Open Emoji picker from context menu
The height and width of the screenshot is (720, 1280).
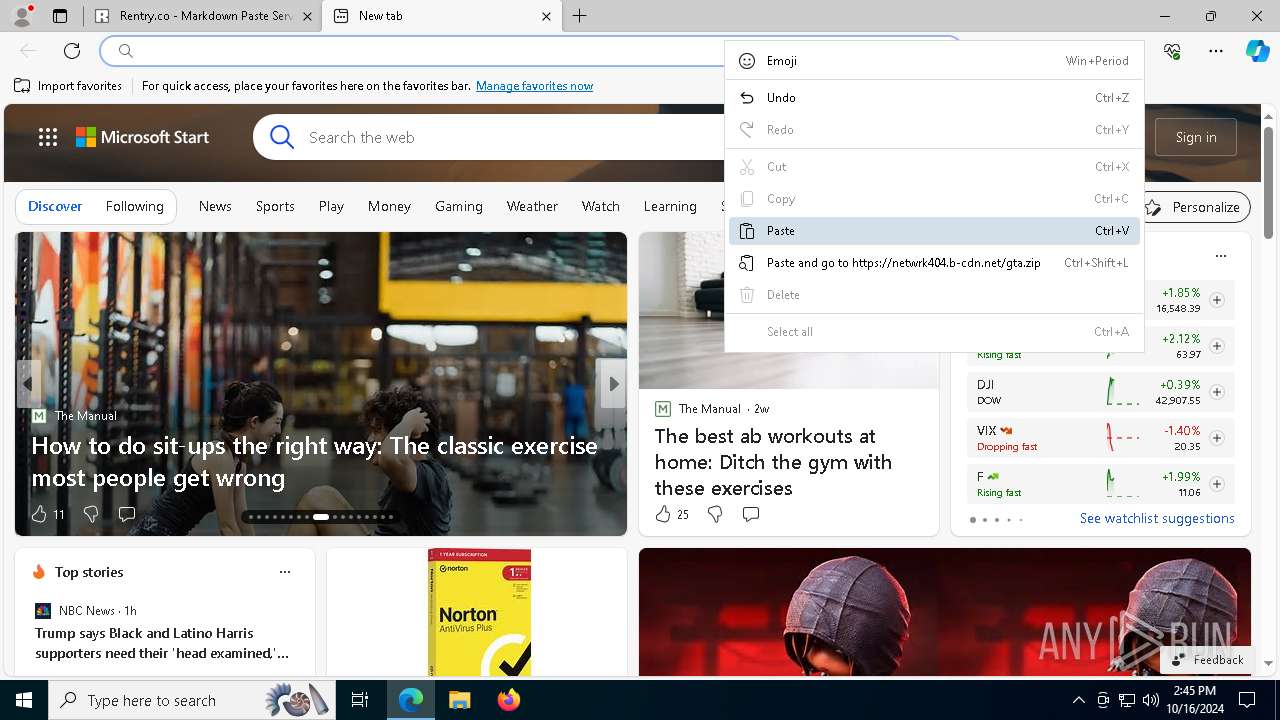tap(934, 61)
